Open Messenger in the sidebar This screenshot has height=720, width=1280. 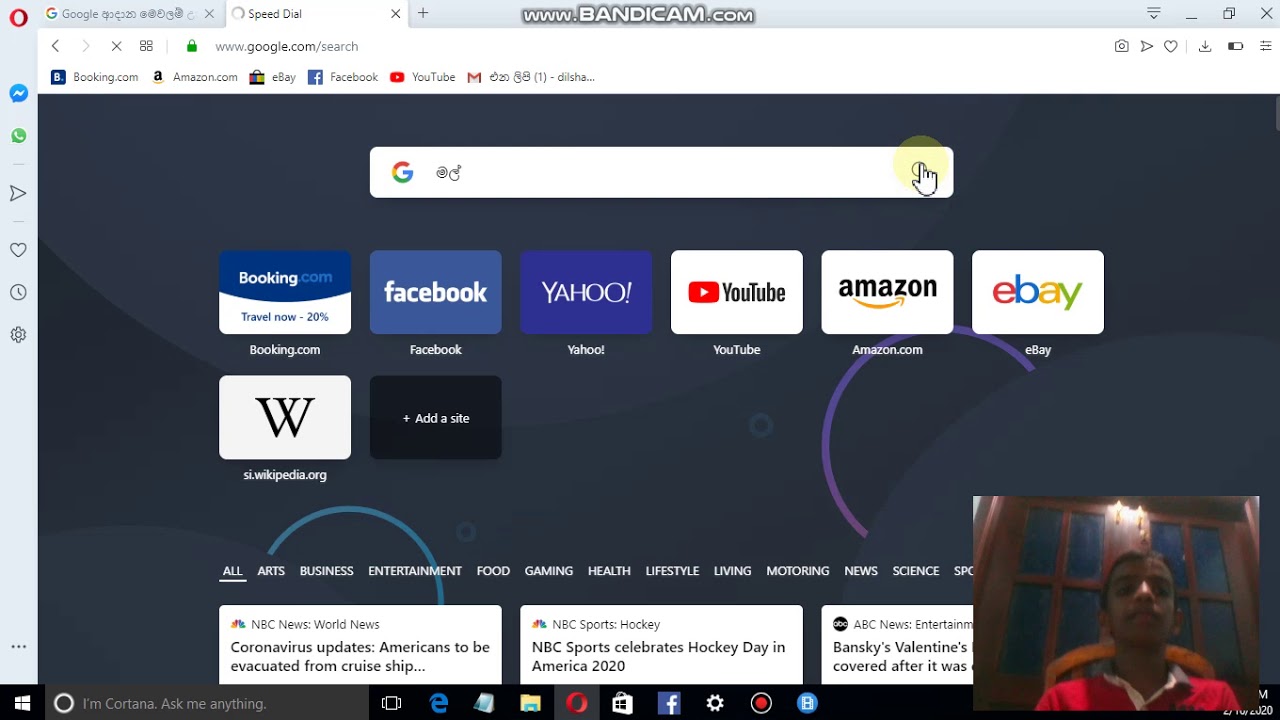(18, 93)
